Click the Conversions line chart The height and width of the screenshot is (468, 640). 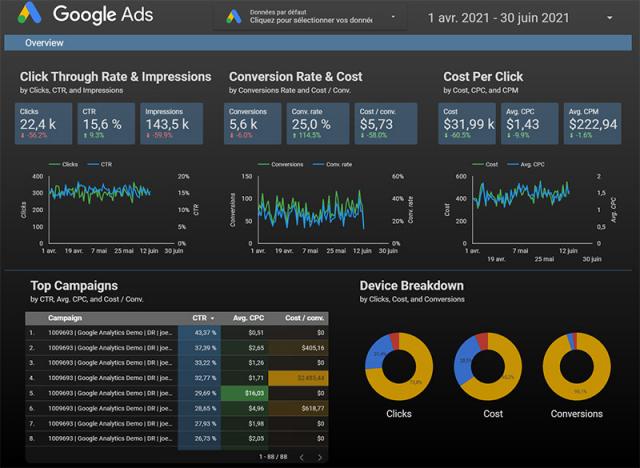tap(322, 210)
